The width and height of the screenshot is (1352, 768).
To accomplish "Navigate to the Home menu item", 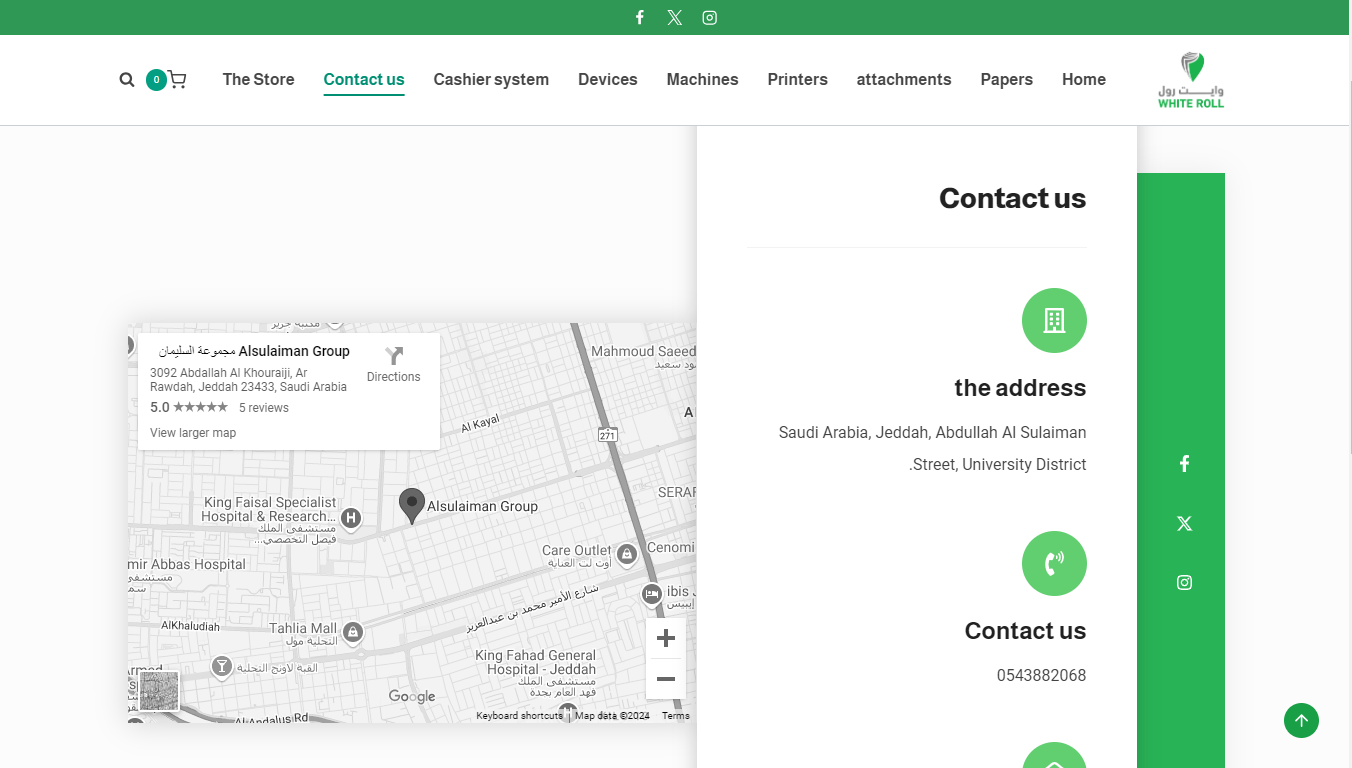I will tap(1083, 80).
